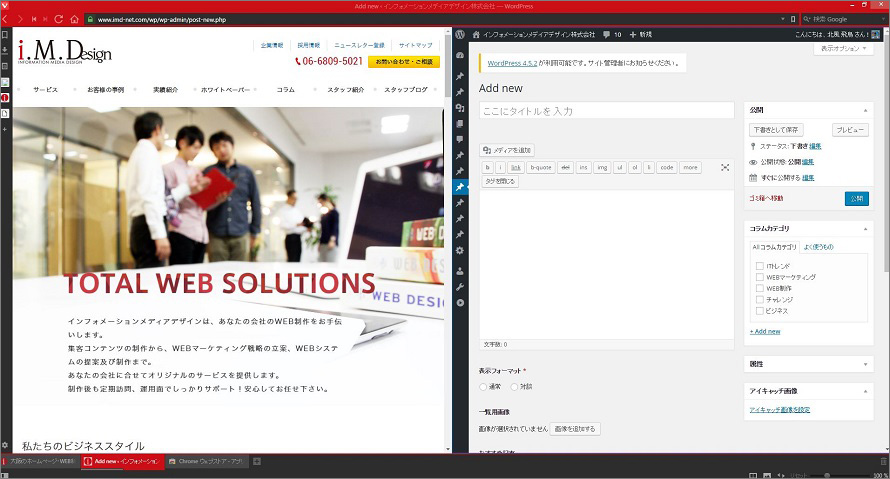The image size is (890, 479).
Task: Switch to the よく使うもの category tab
Action: pyautogui.click(x=818, y=247)
